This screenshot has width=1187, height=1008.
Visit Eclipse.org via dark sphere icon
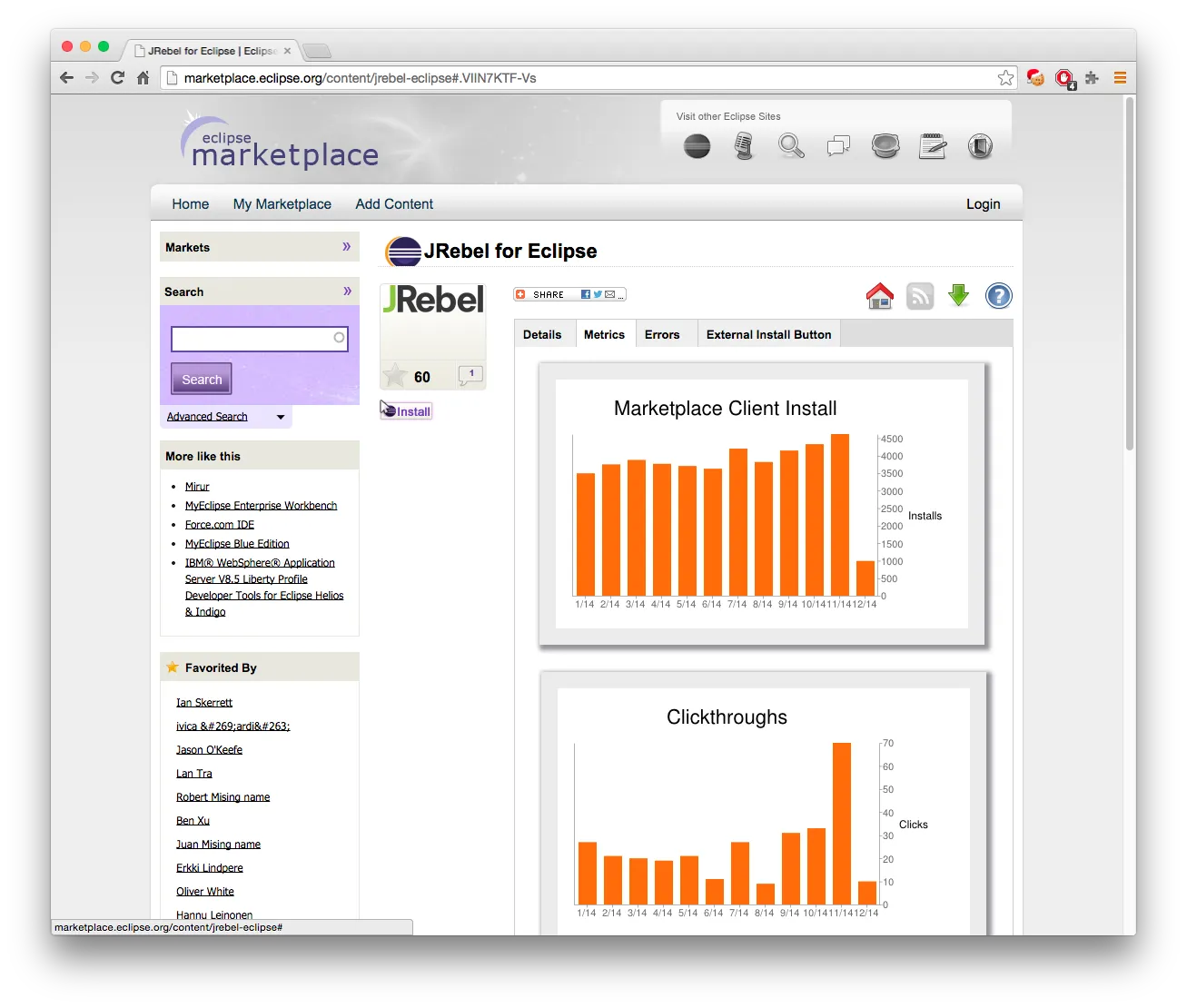tap(697, 146)
